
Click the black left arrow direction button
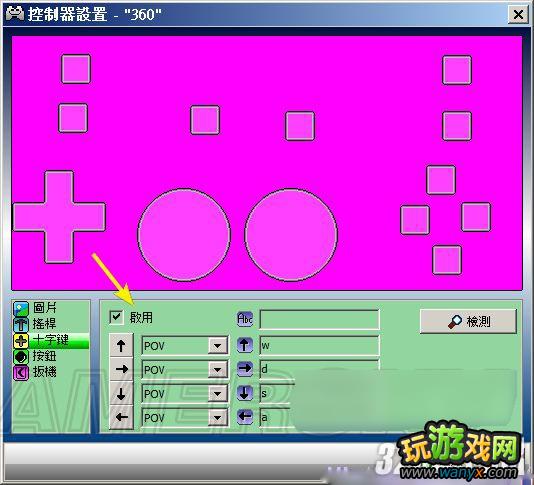pos(121,417)
